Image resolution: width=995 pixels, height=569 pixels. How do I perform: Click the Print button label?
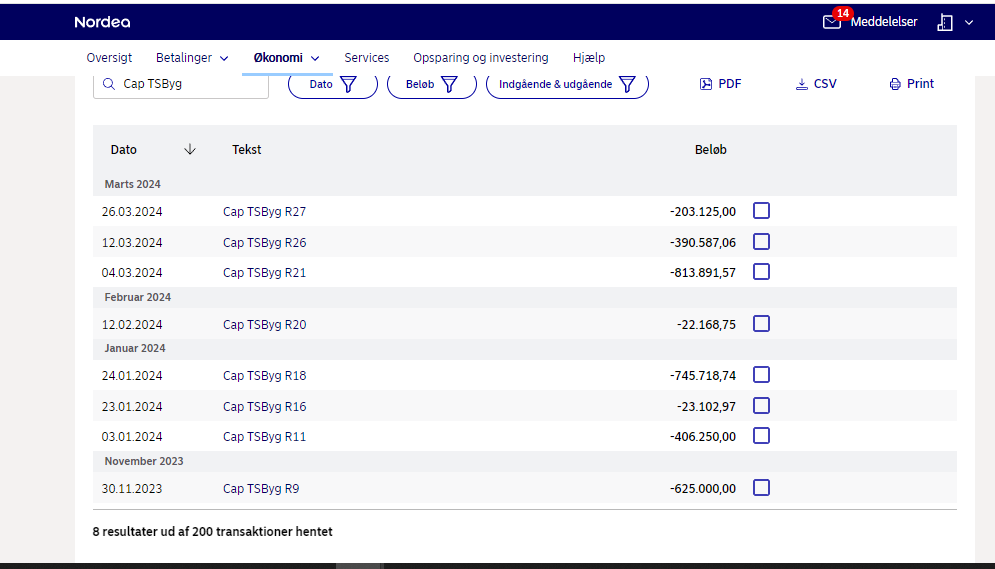click(x=920, y=84)
